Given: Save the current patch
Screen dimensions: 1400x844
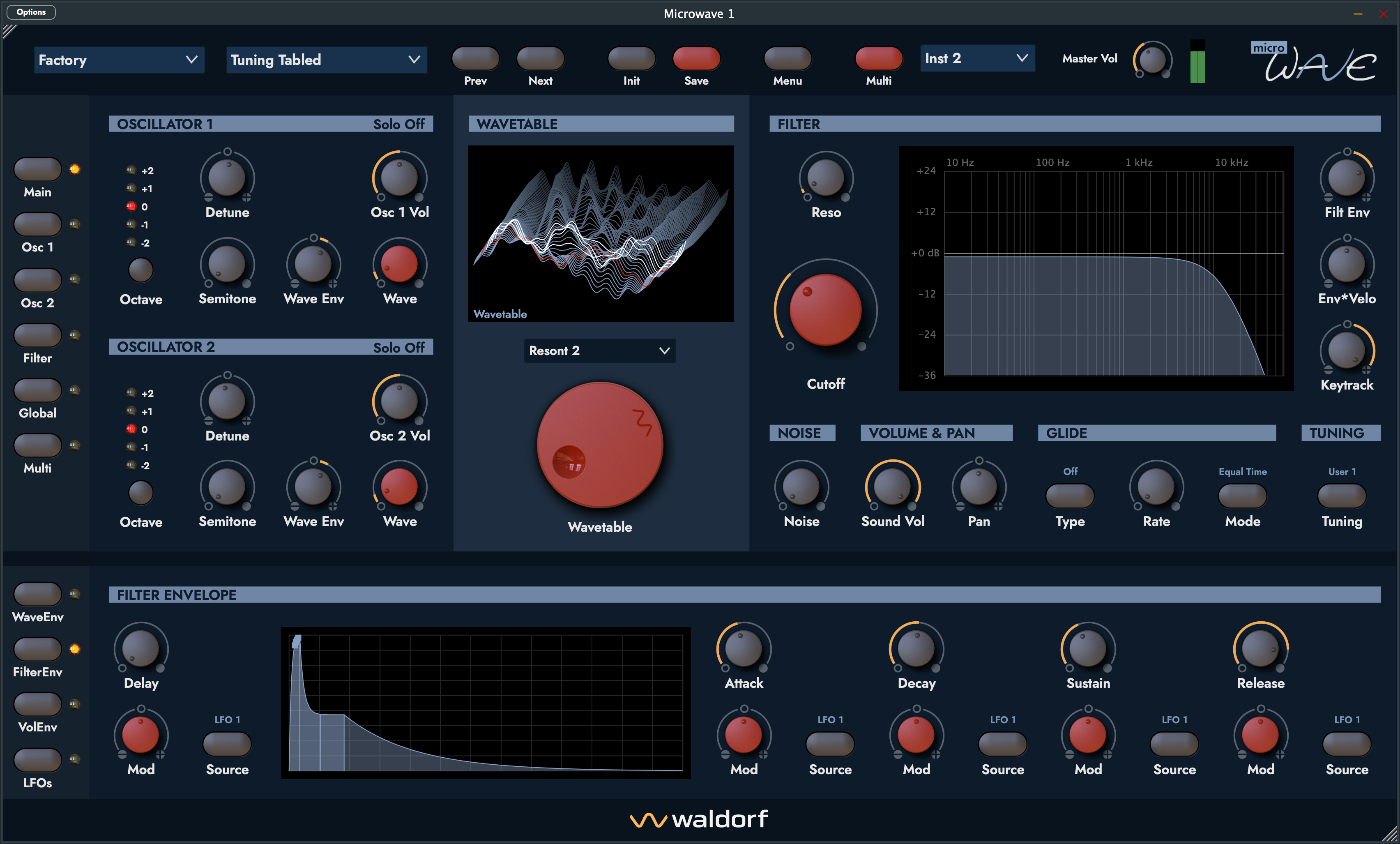Looking at the screenshot, I should coord(696,58).
